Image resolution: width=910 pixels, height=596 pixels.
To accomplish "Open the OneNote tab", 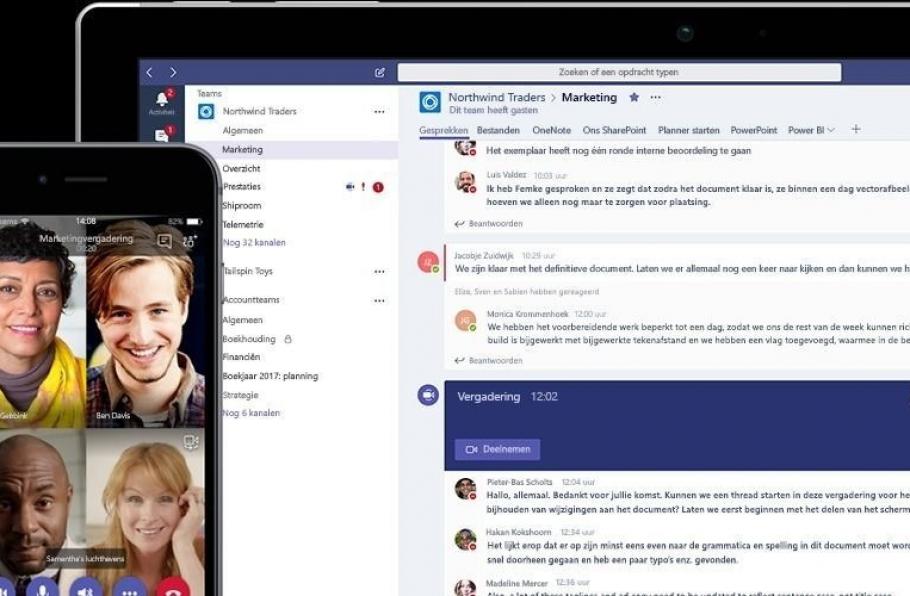I will pos(551,130).
